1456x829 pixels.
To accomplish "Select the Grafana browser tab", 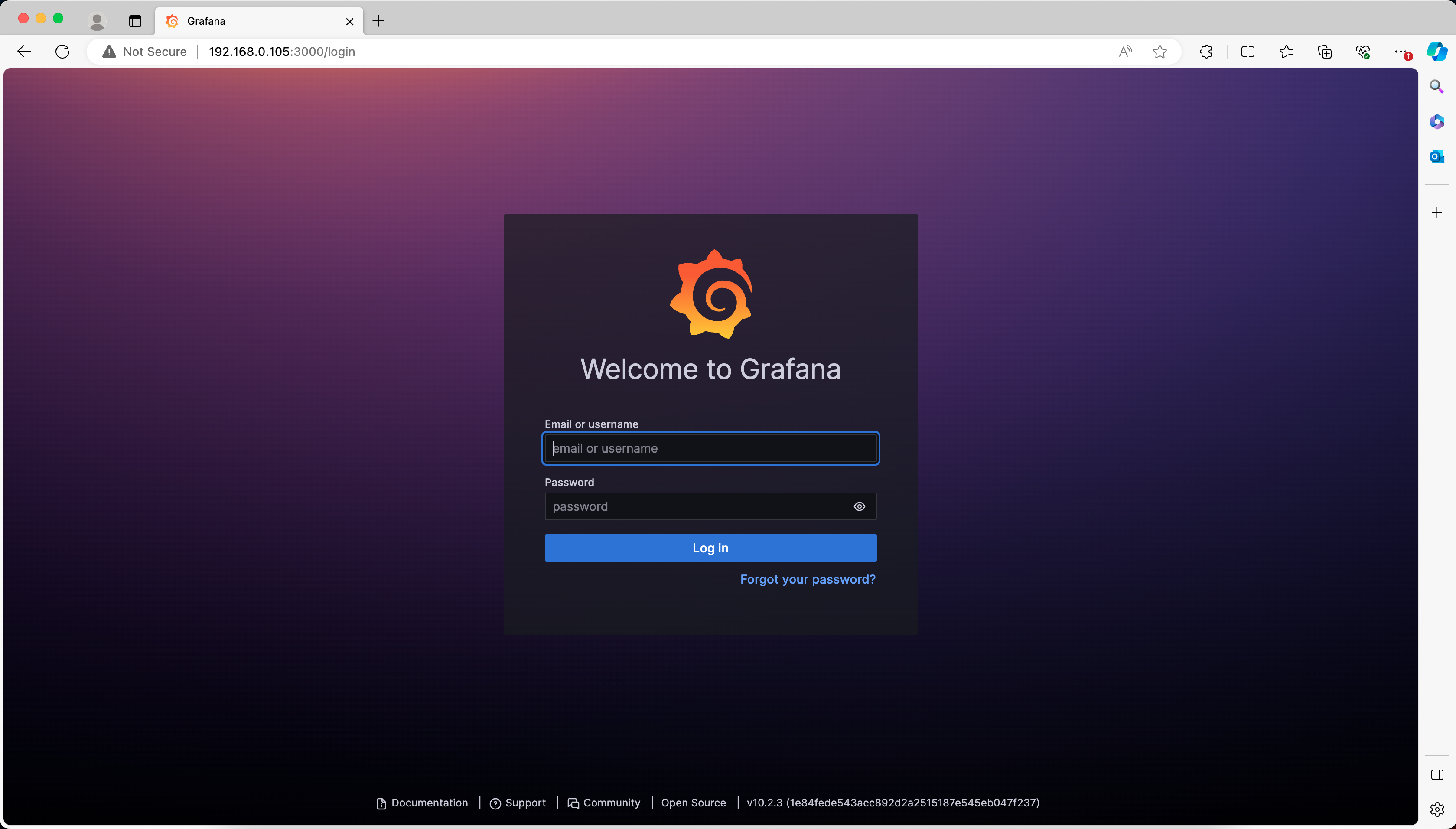I will point(260,21).
